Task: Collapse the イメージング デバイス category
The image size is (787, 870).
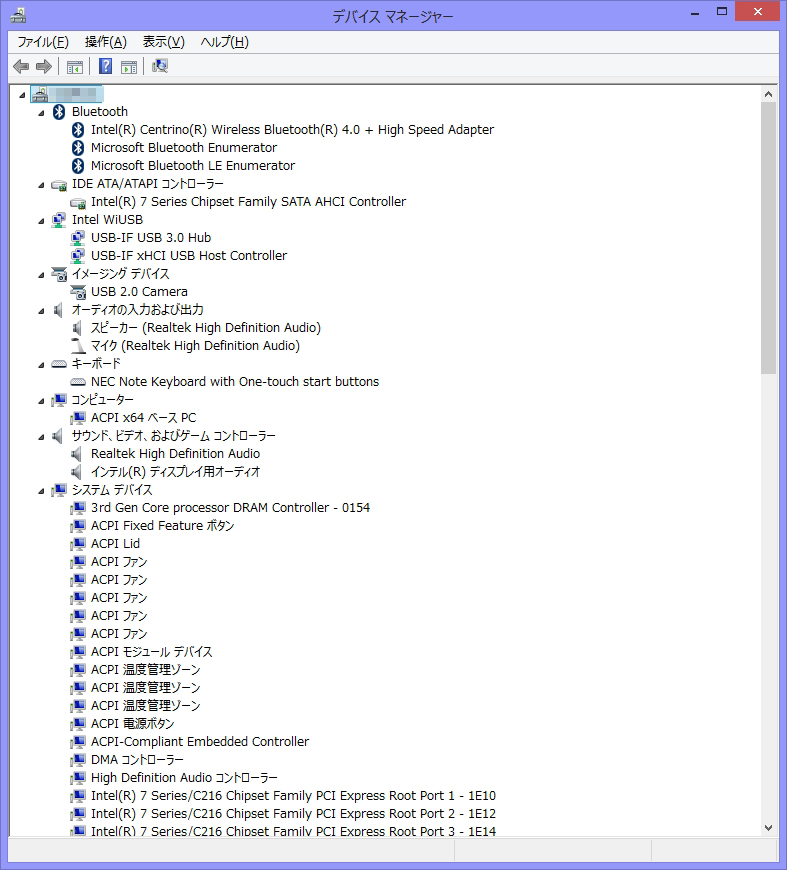Action: (41, 275)
